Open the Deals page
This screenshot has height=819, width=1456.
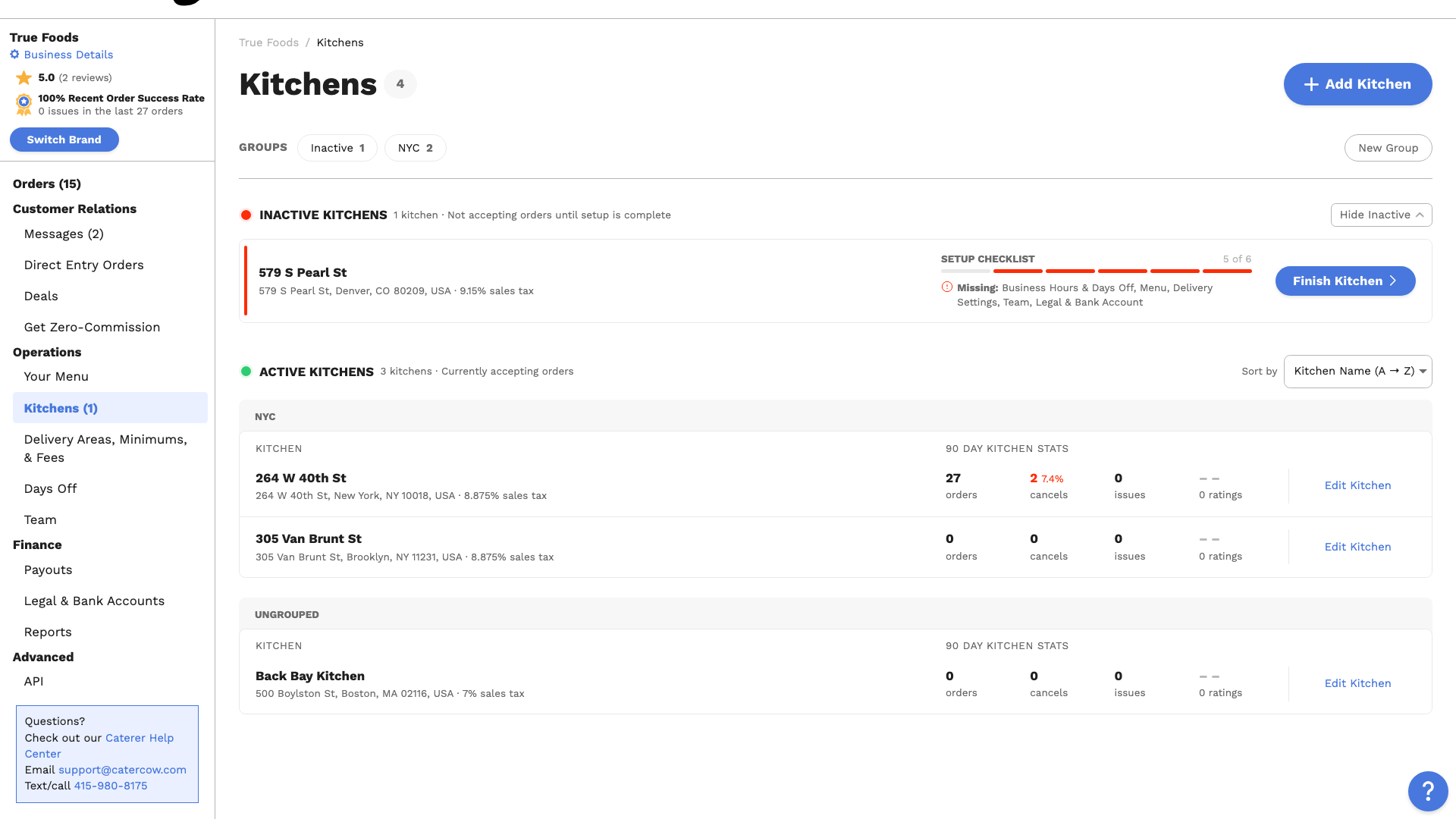coord(41,296)
